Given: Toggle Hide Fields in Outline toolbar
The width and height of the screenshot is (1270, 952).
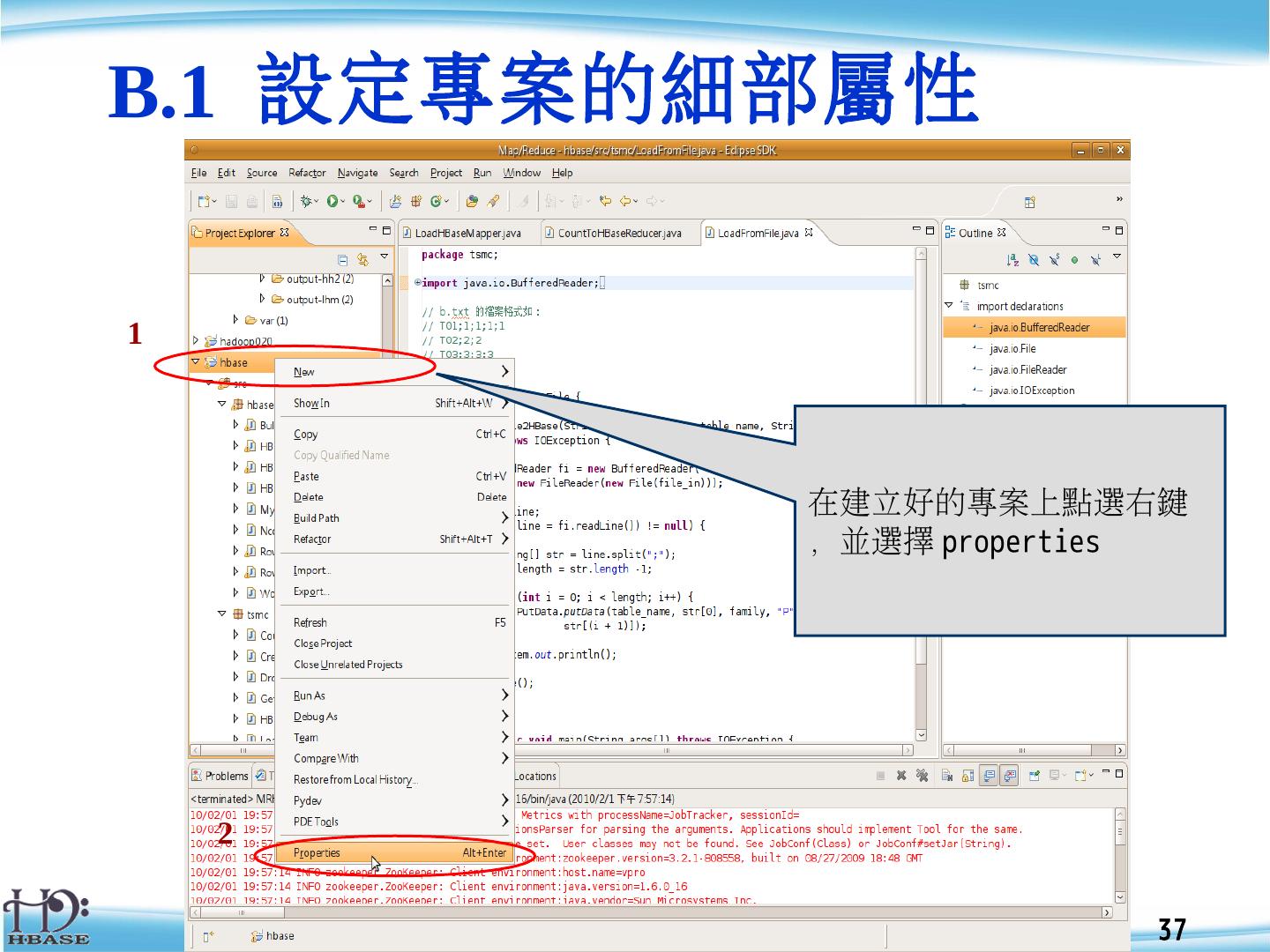Looking at the screenshot, I should (1034, 260).
